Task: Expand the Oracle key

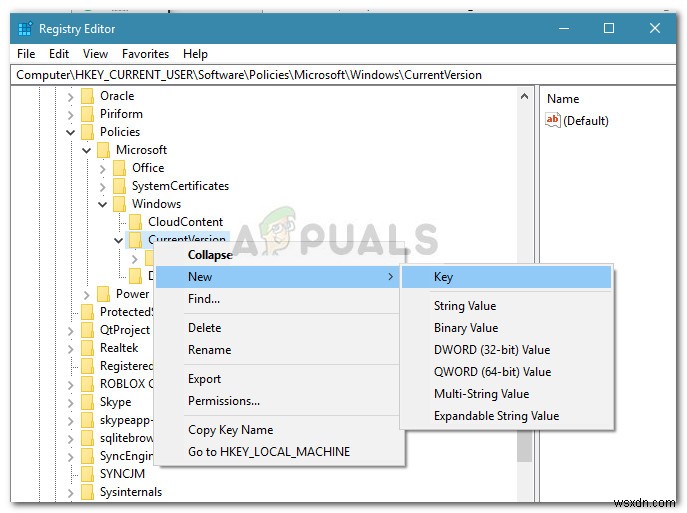Action: click(71, 96)
